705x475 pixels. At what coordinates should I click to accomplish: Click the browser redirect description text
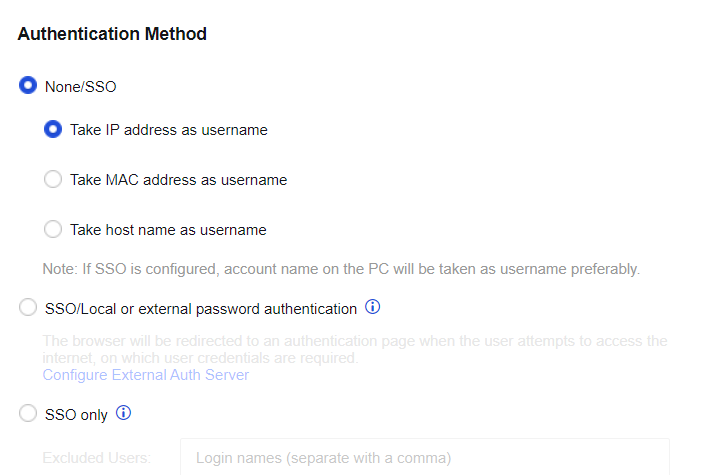(354, 349)
